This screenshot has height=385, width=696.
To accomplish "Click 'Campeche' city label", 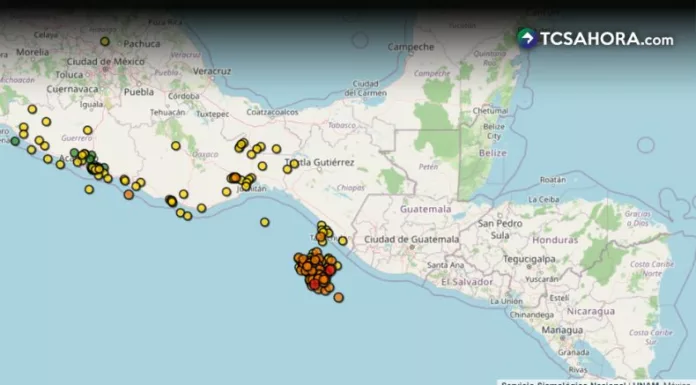I will tap(411, 47).
